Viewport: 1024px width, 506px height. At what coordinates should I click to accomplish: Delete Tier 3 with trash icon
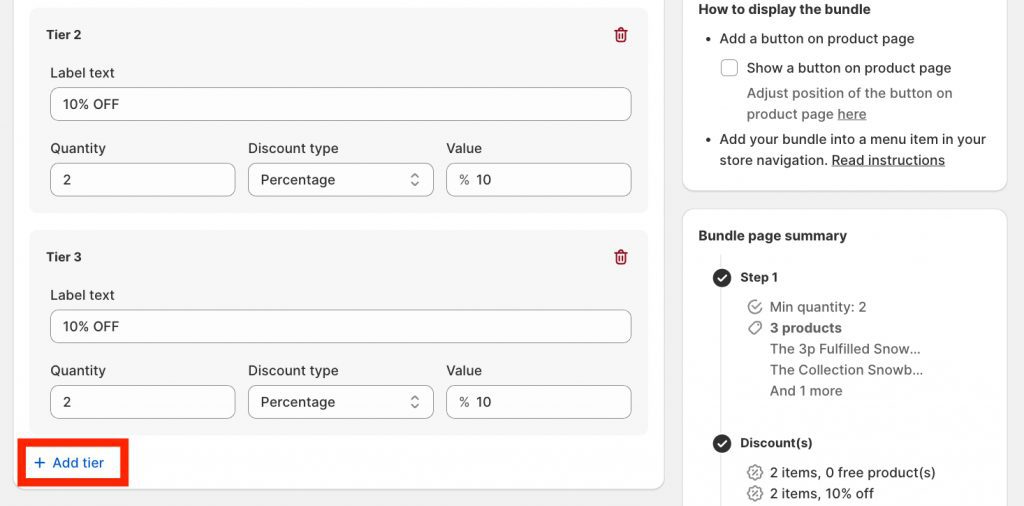(x=621, y=257)
